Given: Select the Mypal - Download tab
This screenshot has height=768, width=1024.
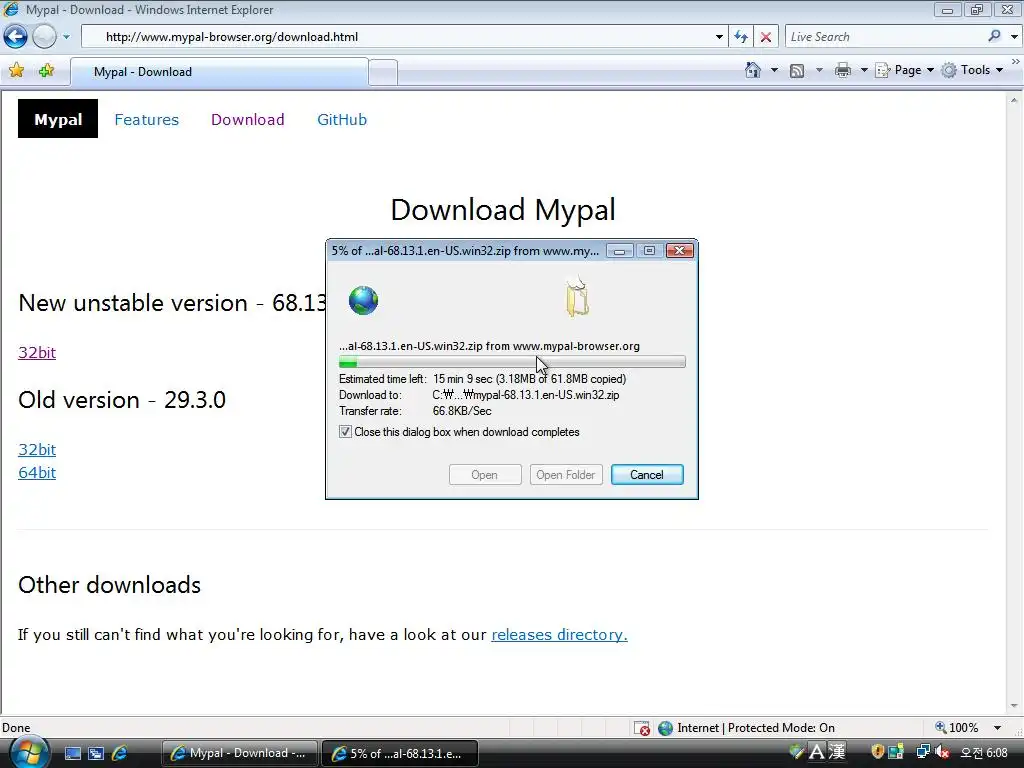Looking at the screenshot, I should tap(219, 72).
